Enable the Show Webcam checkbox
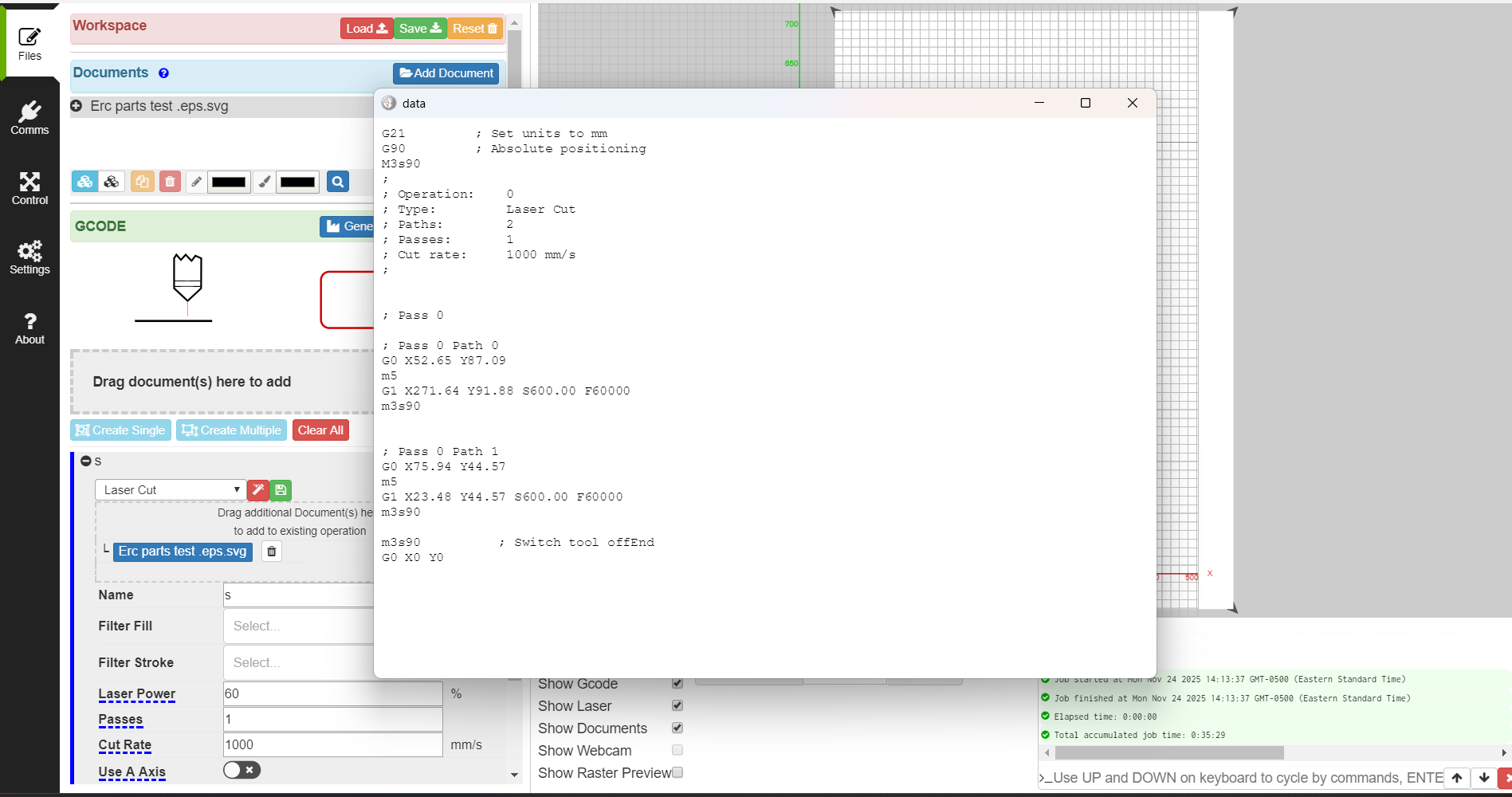The width and height of the screenshot is (1512, 797). tap(677, 750)
